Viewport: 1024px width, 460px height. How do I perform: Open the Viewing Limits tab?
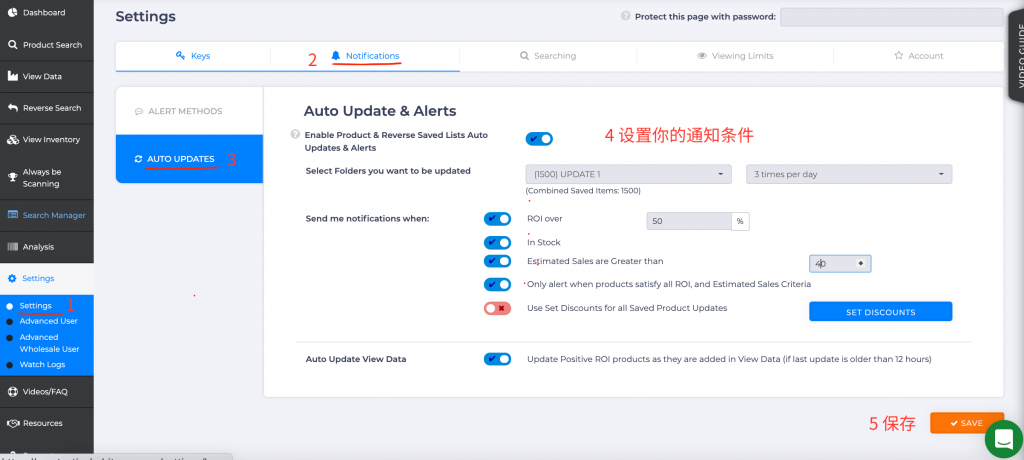[x=735, y=56]
